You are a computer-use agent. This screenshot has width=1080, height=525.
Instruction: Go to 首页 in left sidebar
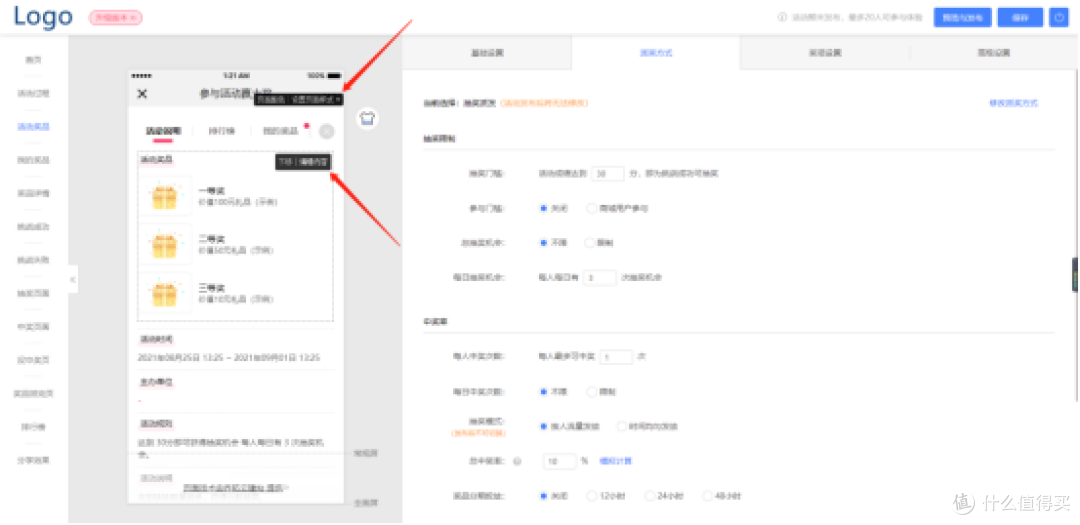(x=34, y=60)
